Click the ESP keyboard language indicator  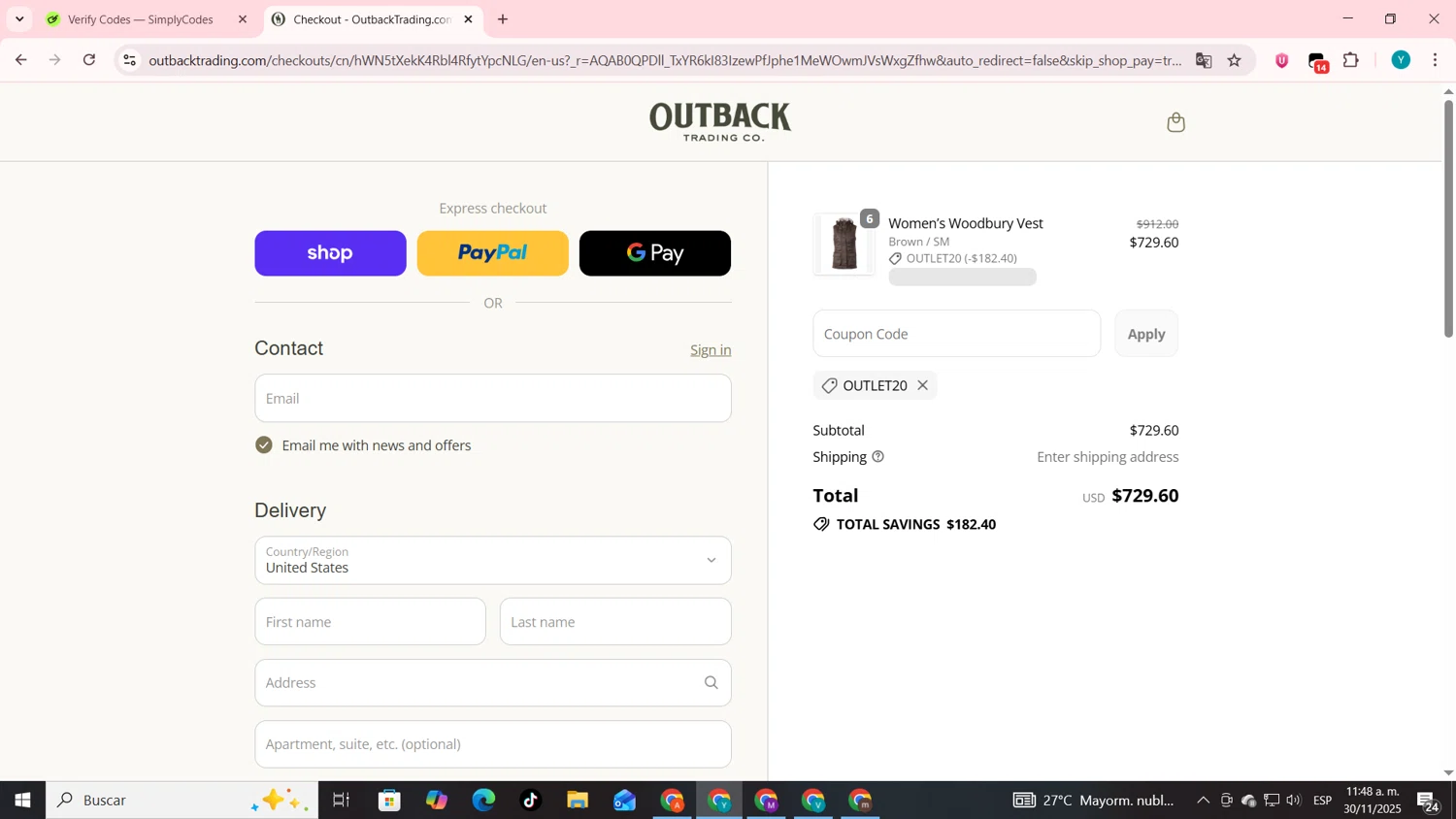click(x=1322, y=801)
